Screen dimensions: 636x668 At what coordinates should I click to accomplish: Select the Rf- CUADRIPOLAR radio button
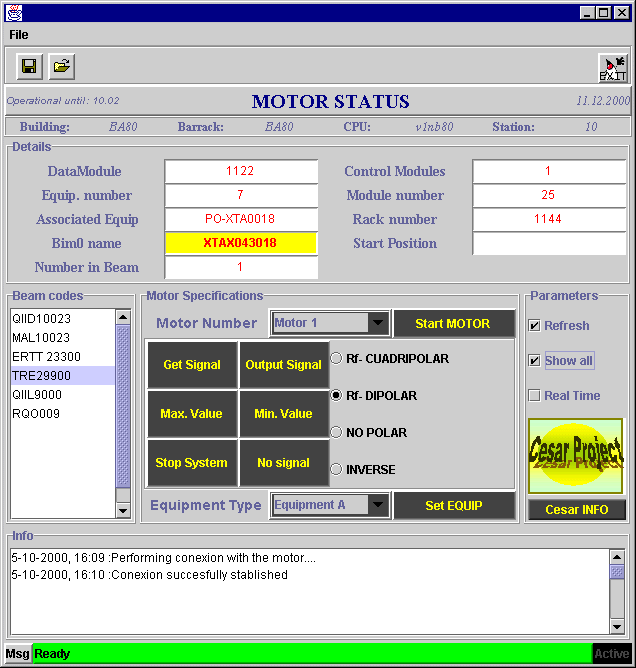point(336,358)
